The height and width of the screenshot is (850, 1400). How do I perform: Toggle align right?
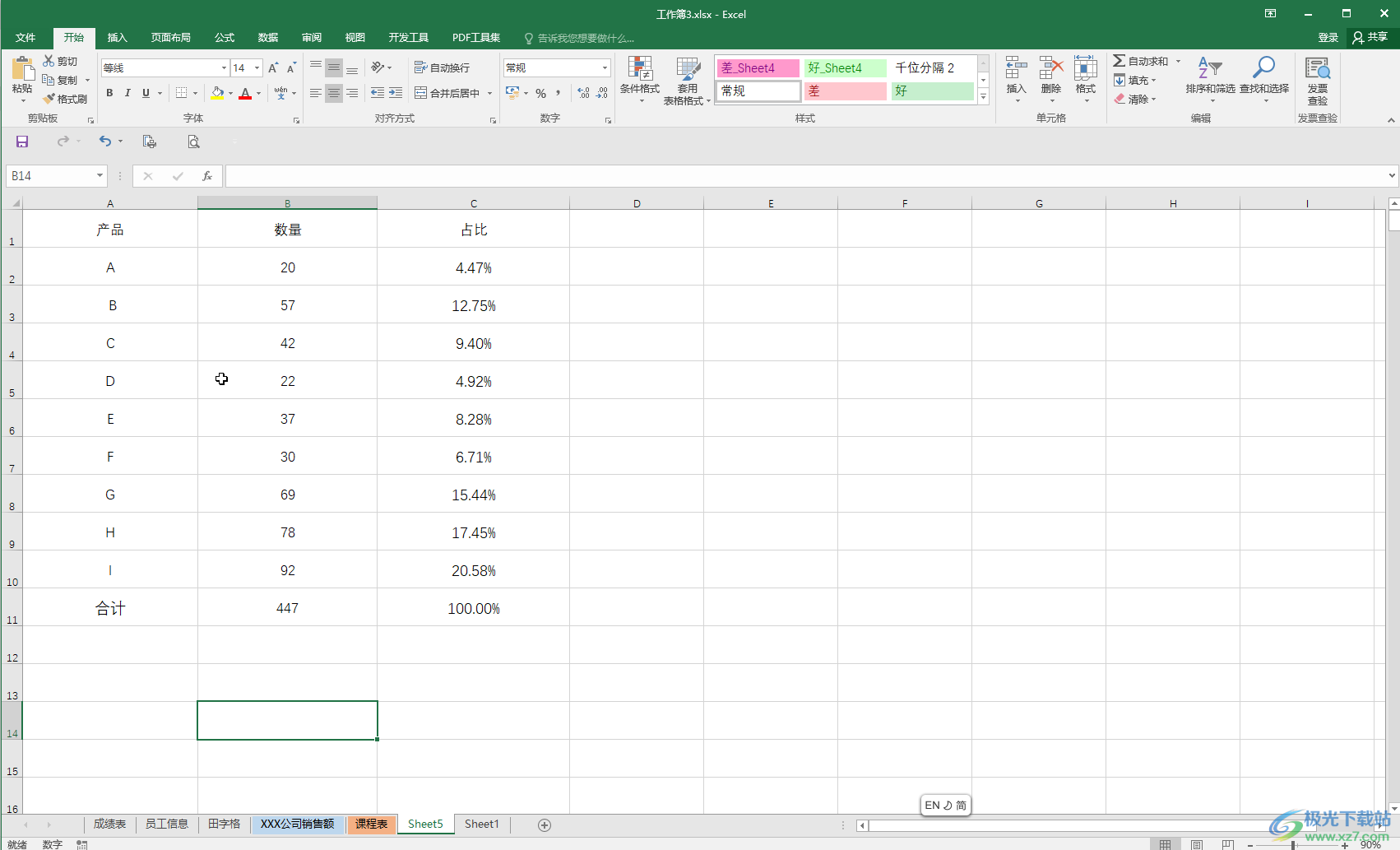[352, 93]
